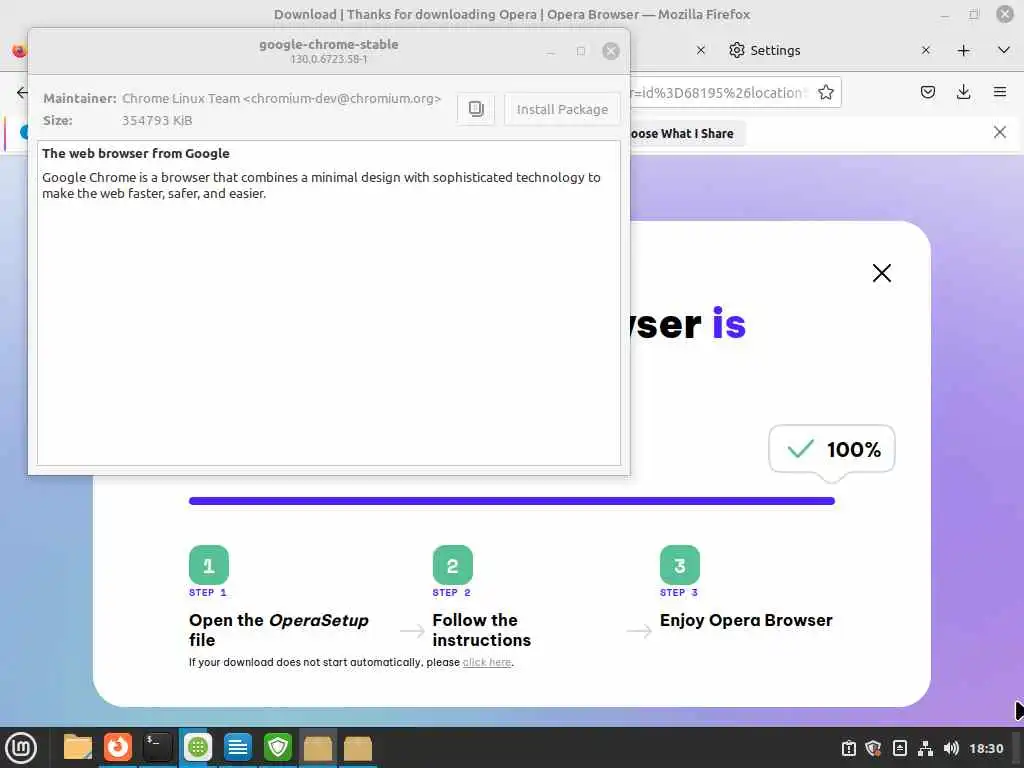Screen dimensions: 1024x768
Task: Click the Step 1 numbered green icon
Action: pyautogui.click(x=208, y=565)
